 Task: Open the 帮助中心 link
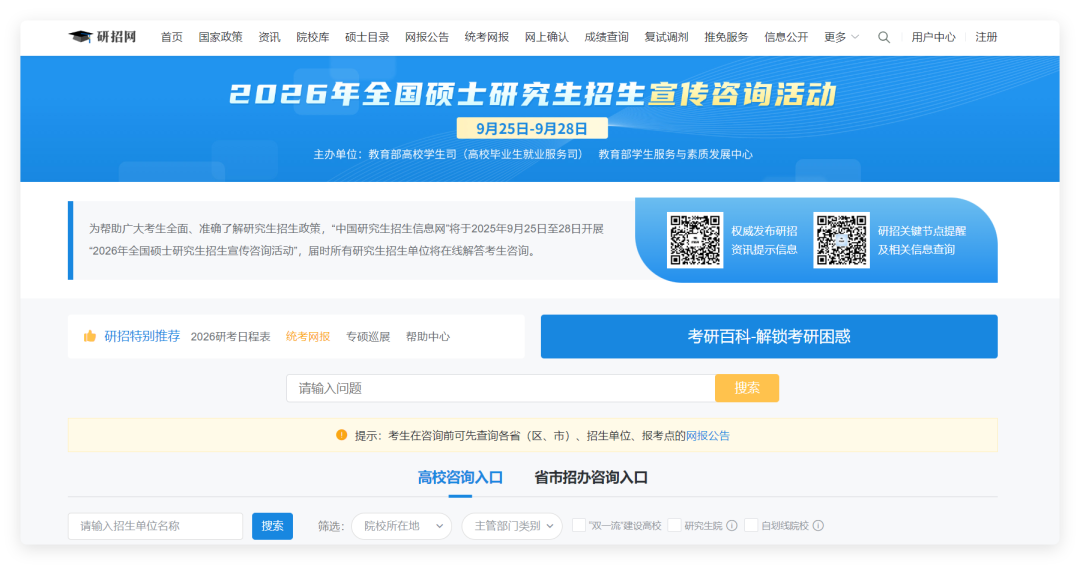(428, 336)
